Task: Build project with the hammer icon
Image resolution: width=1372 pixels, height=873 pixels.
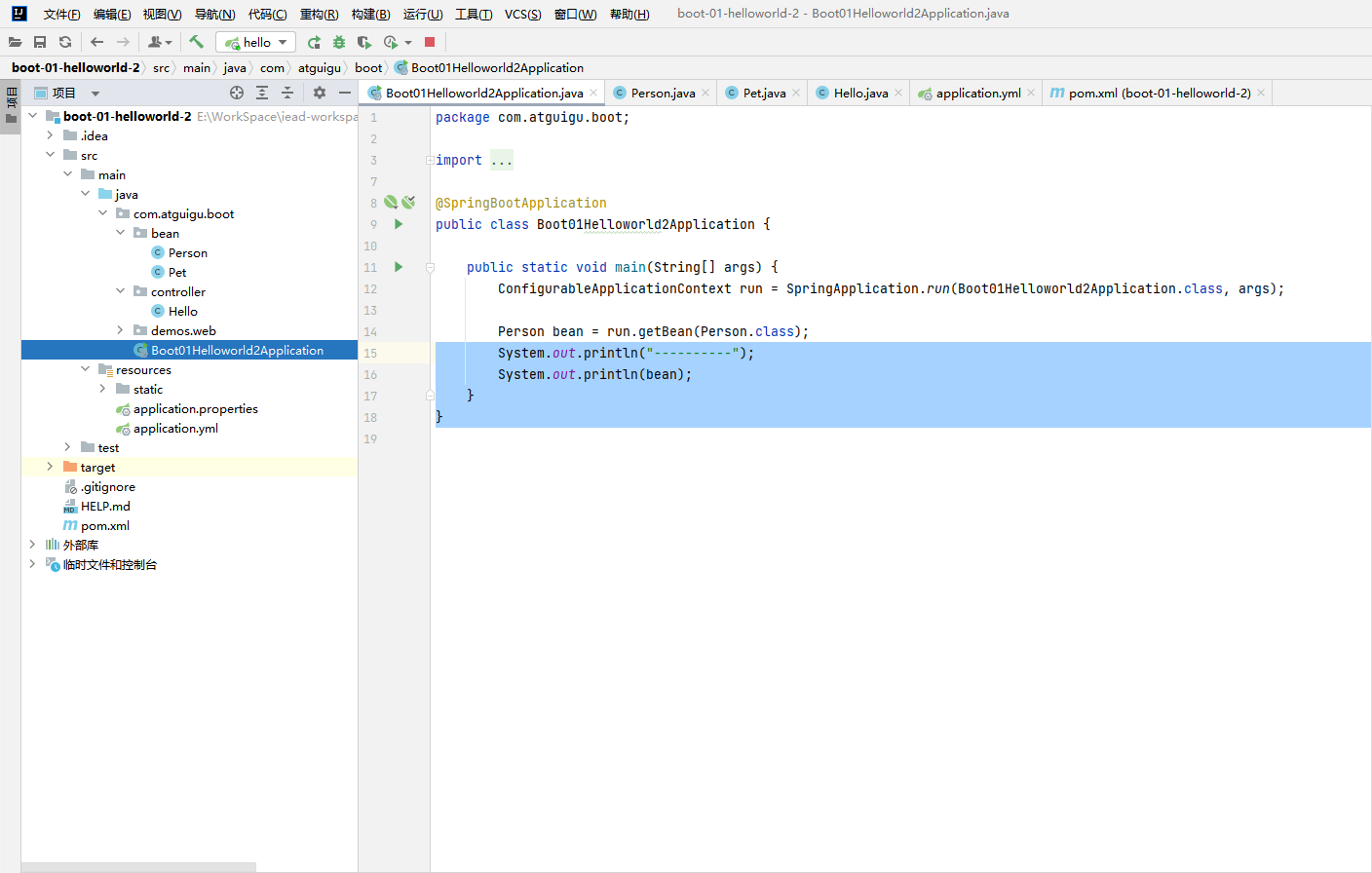Action: pyautogui.click(x=196, y=42)
